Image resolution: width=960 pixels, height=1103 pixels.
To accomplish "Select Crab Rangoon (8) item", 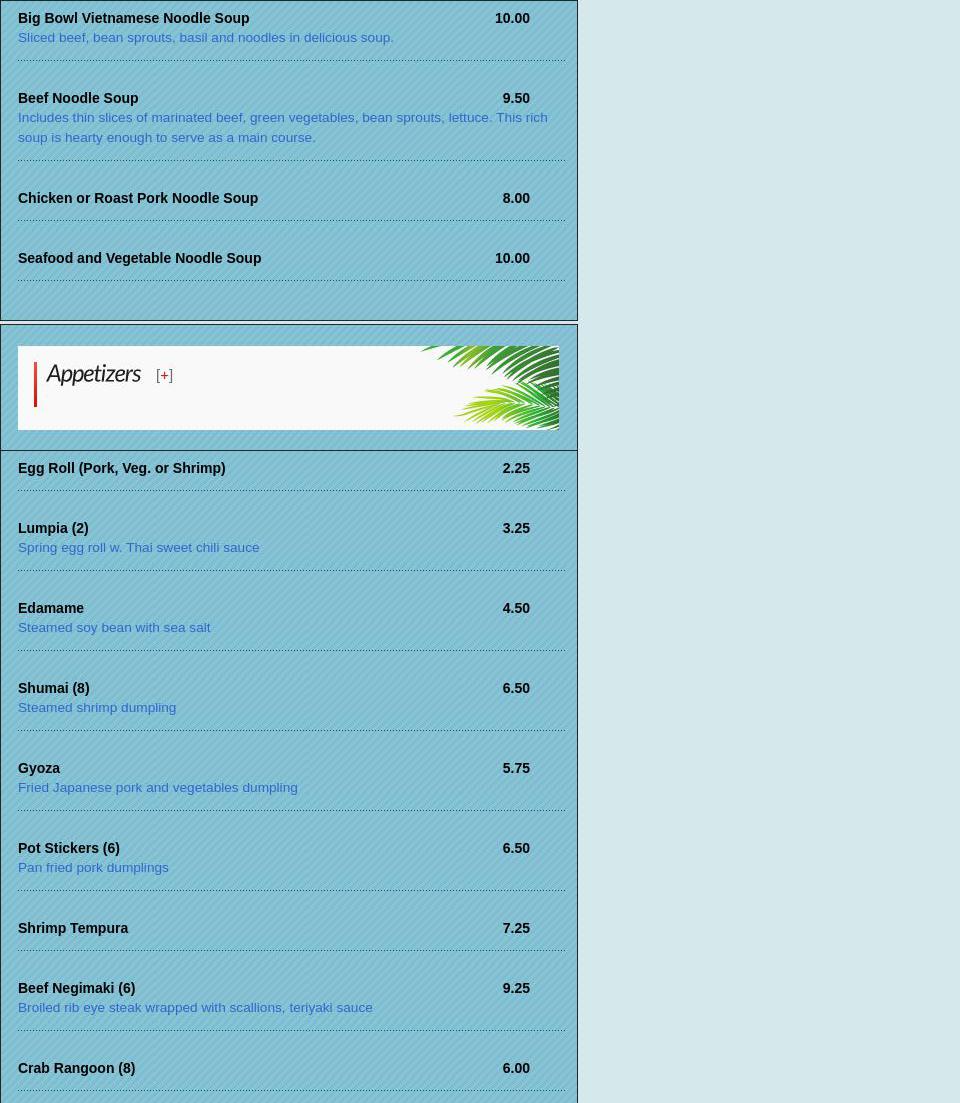I will [x=76, y=1068].
